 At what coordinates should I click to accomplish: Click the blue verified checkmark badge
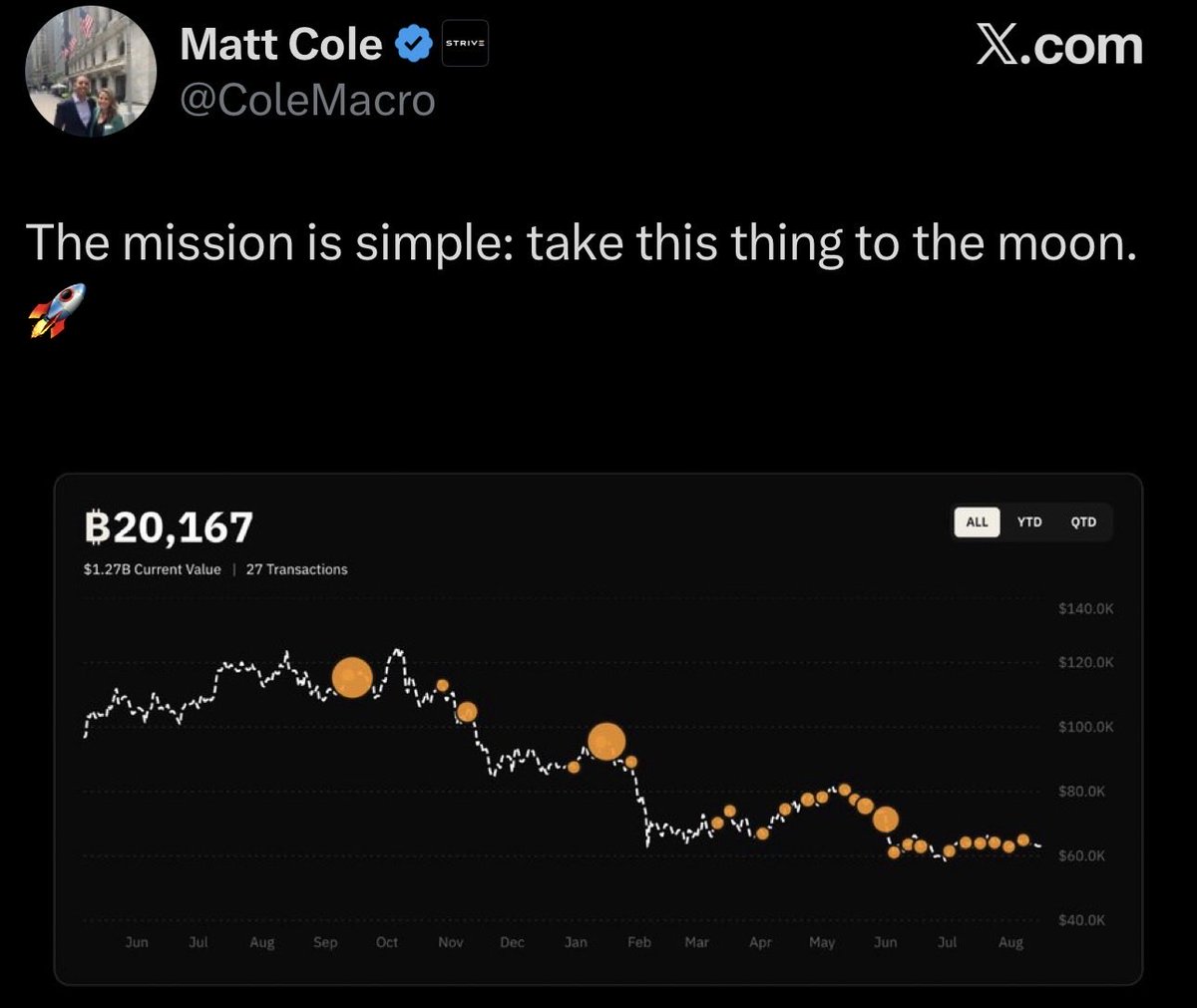click(413, 44)
